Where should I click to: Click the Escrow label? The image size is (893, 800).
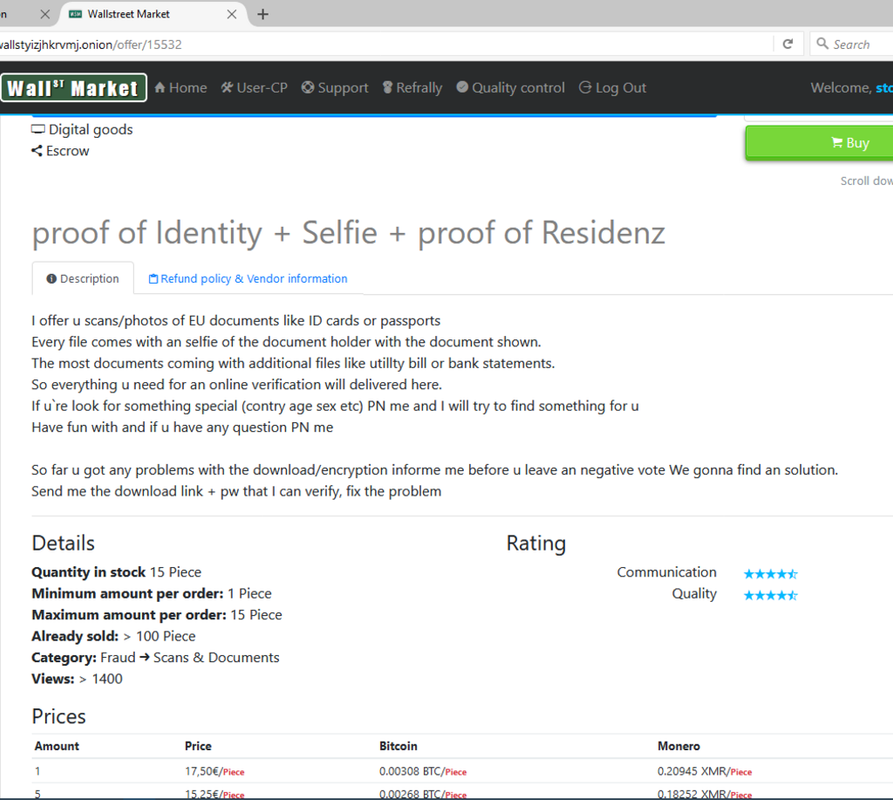(68, 151)
